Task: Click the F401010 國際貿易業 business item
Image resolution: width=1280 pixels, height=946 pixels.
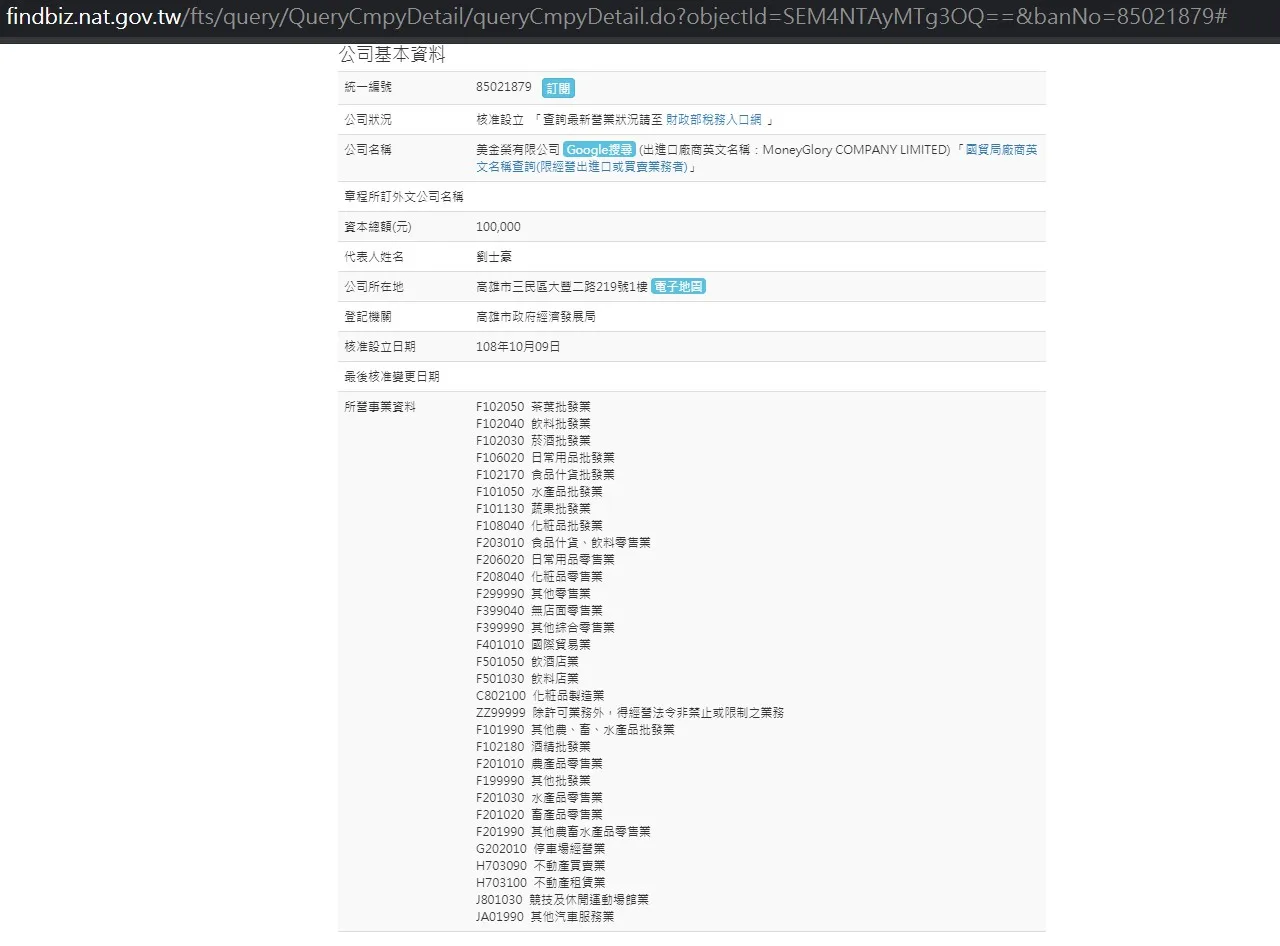Action: click(x=533, y=645)
